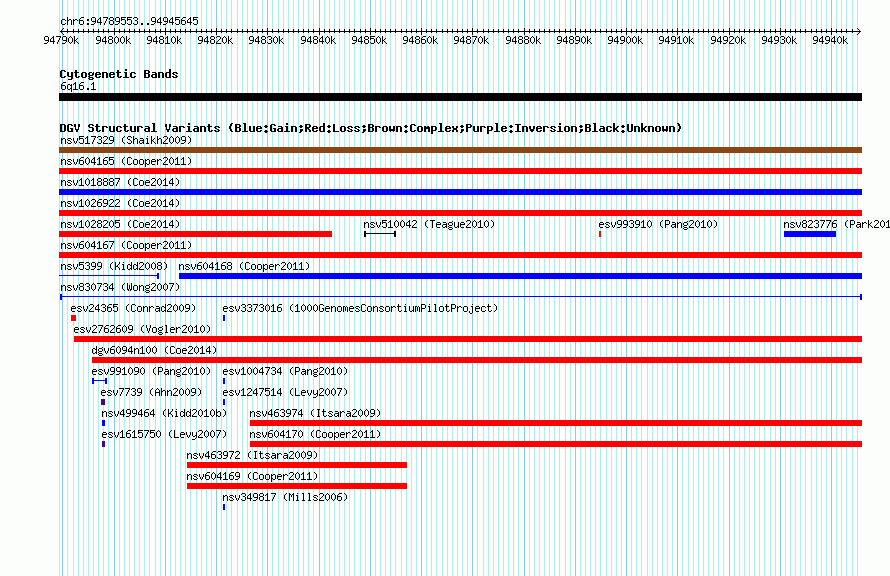Viewport: 890px width, 576px height.
Task: Open nsv604168 (Cooper2011) label
Action: tap(244, 266)
